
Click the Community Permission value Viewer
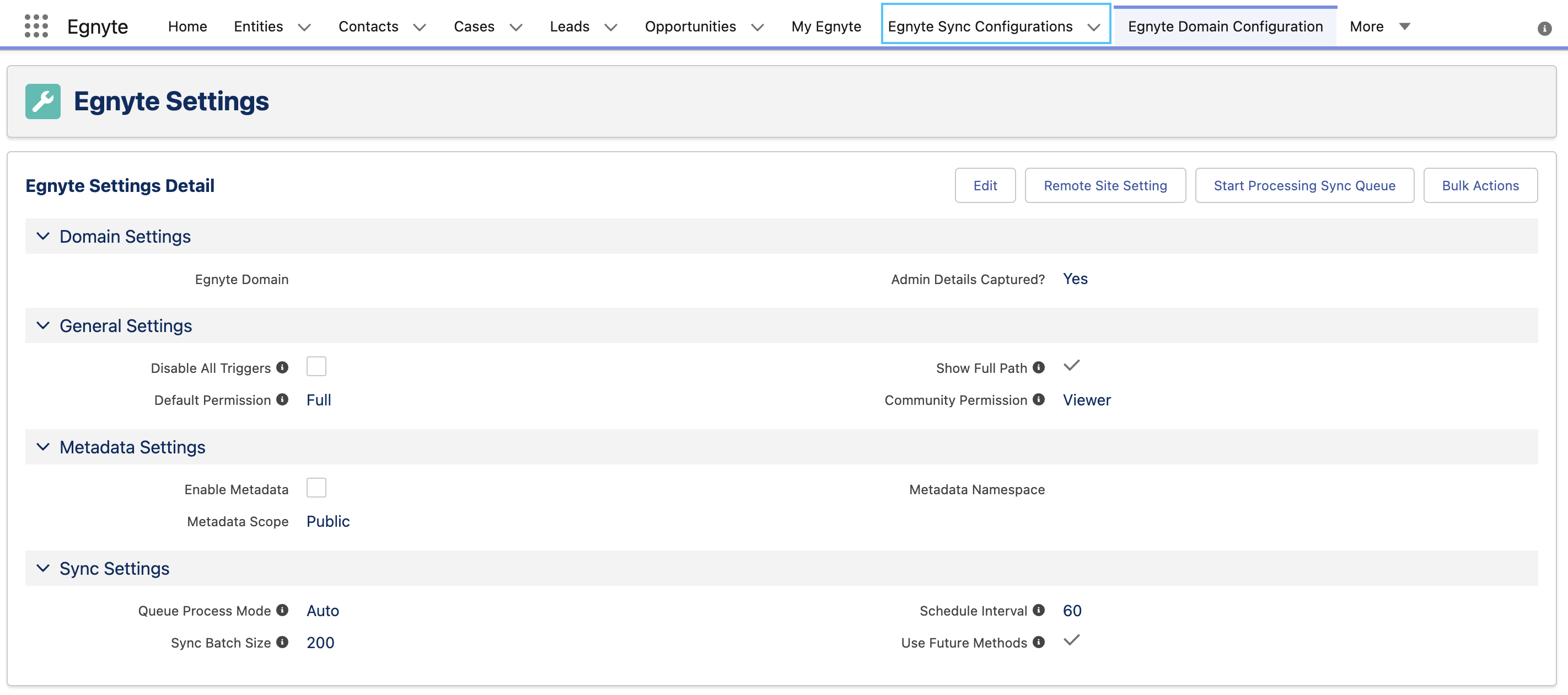coord(1087,399)
